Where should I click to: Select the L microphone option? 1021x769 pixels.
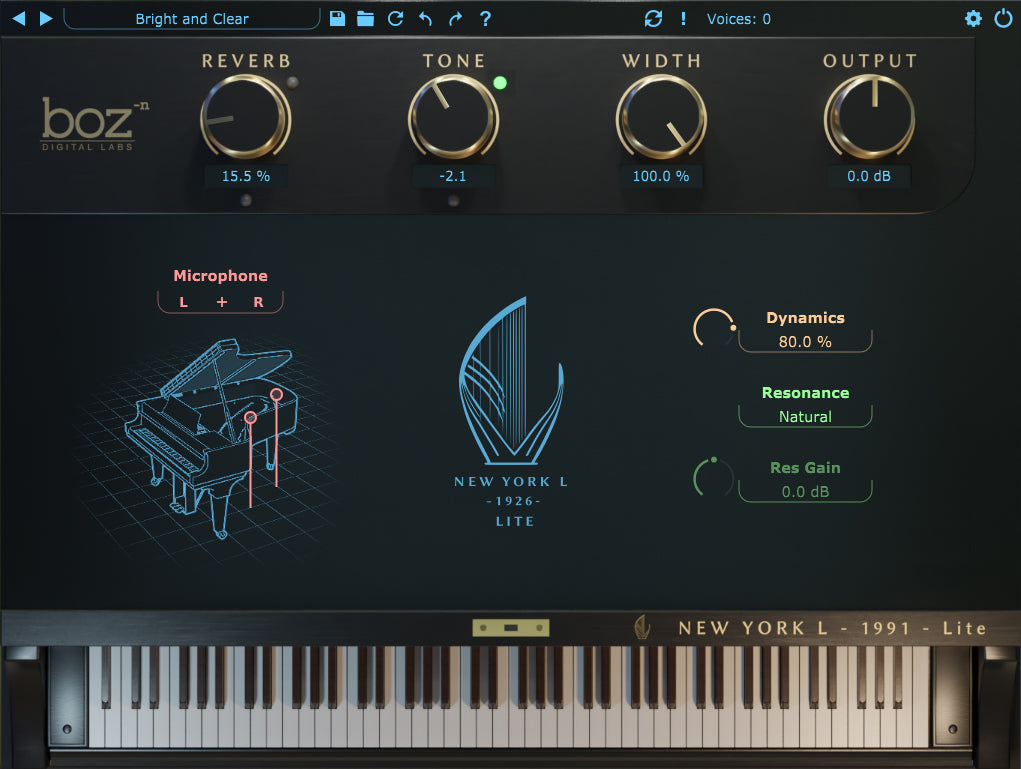pos(184,302)
